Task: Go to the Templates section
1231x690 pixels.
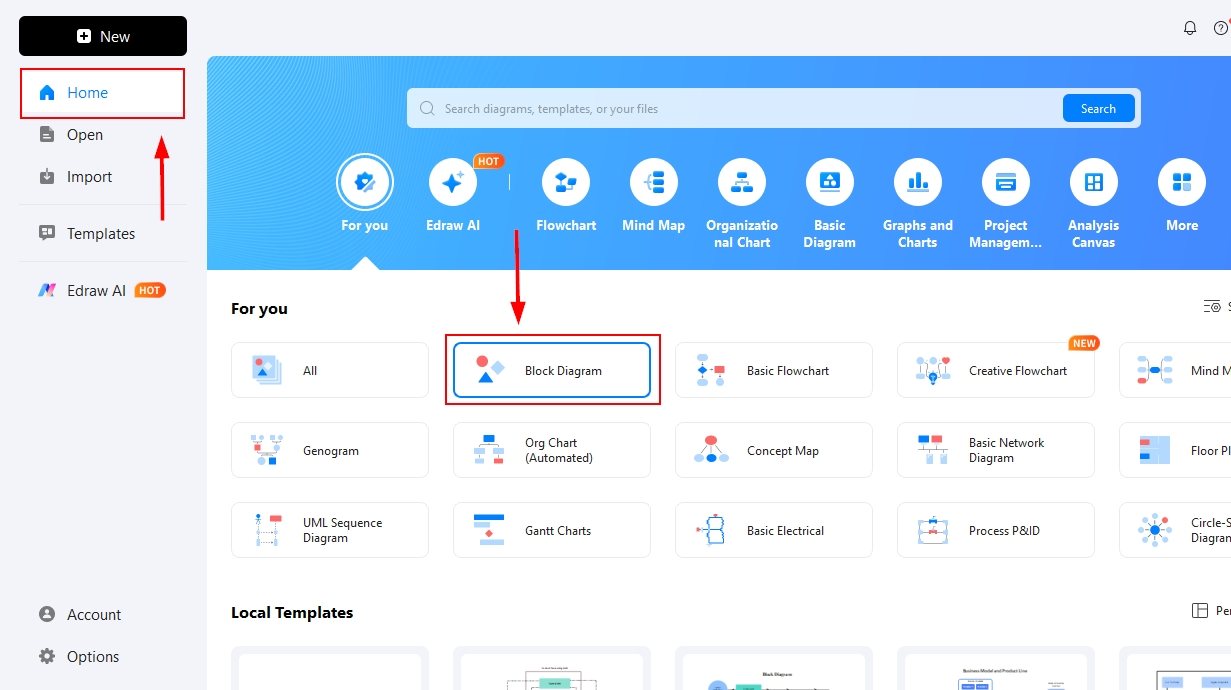Action: tap(100, 233)
